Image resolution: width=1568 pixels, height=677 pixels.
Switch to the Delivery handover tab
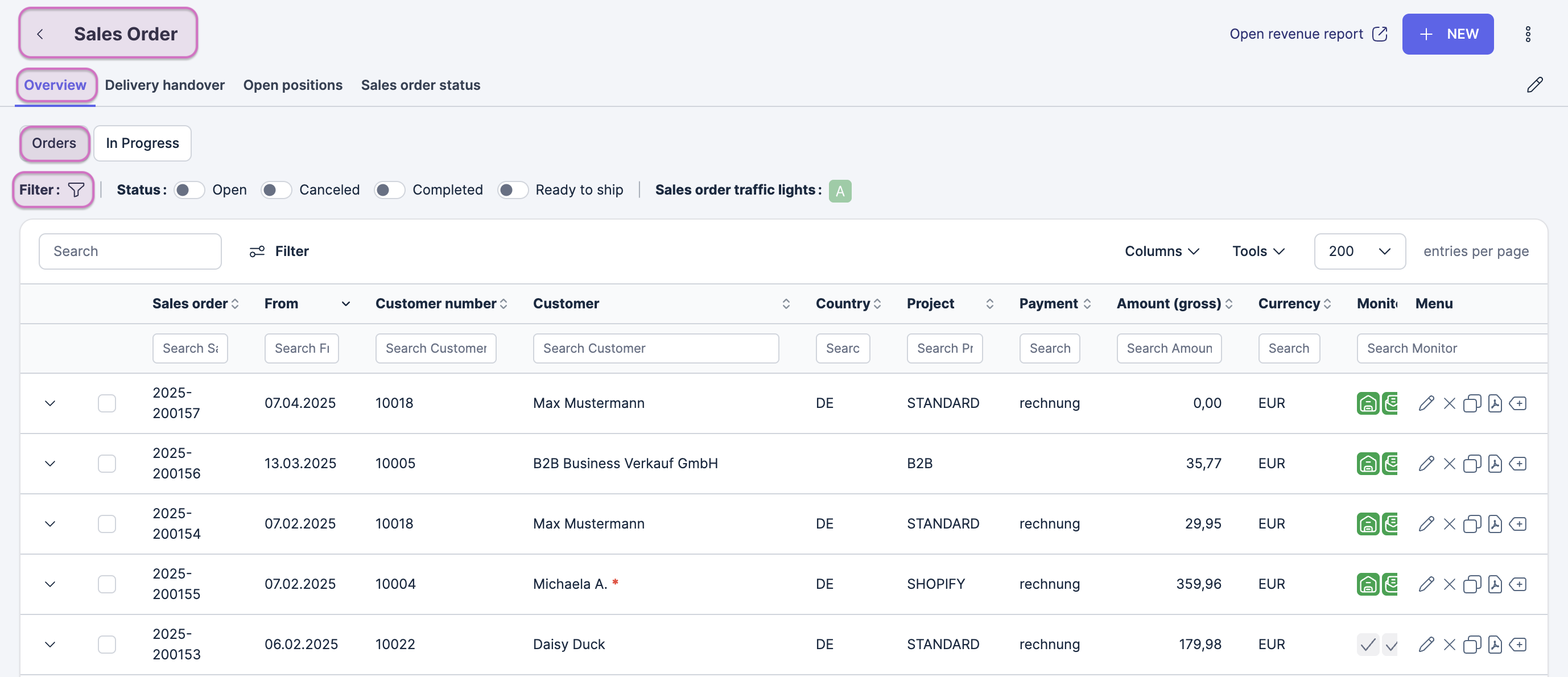click(x=164, y=85)
